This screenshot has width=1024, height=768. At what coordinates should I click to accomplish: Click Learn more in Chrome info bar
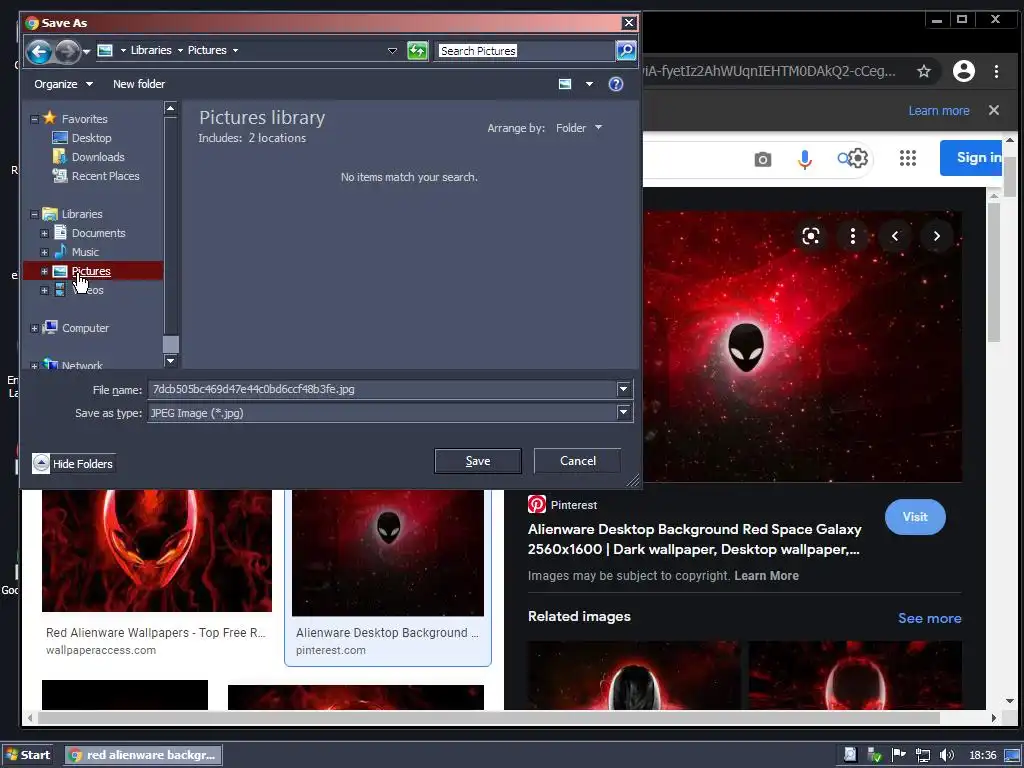[x=938, y=111]
